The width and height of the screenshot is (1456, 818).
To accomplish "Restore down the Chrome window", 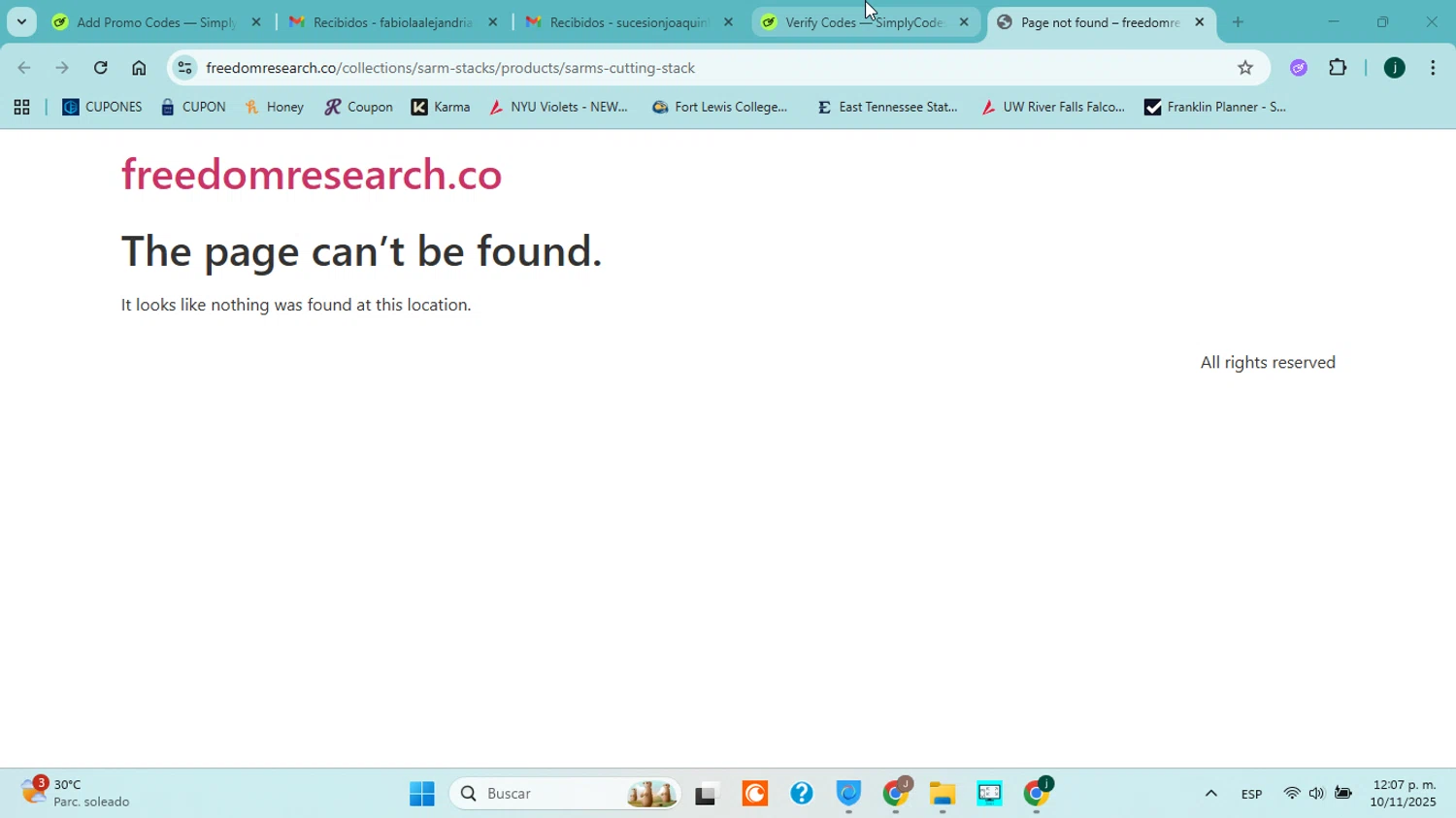I will coord(1383,21).
